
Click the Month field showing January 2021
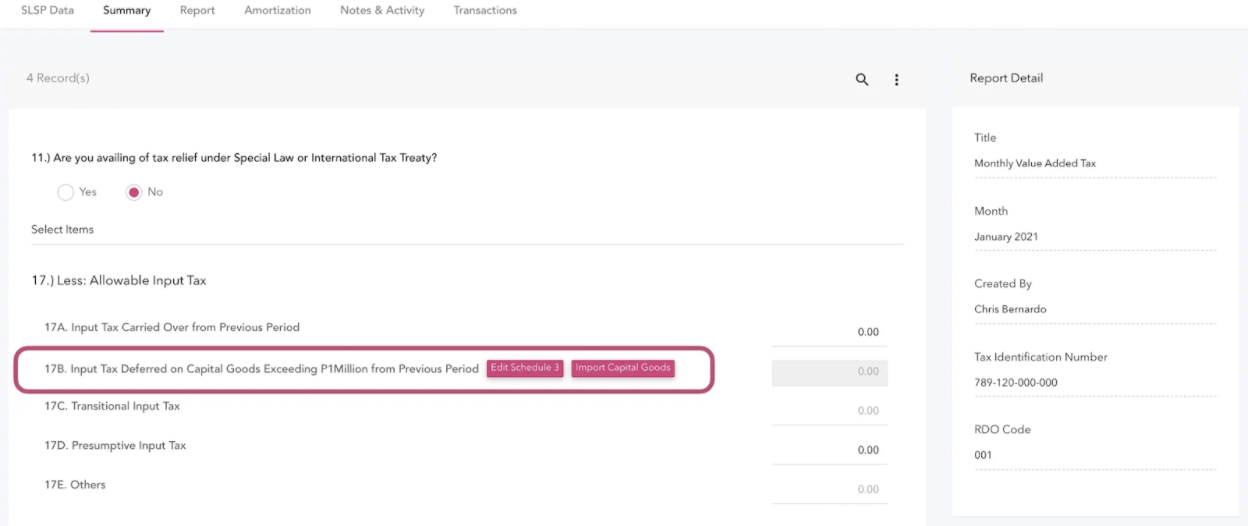(x=1094, y=237)
